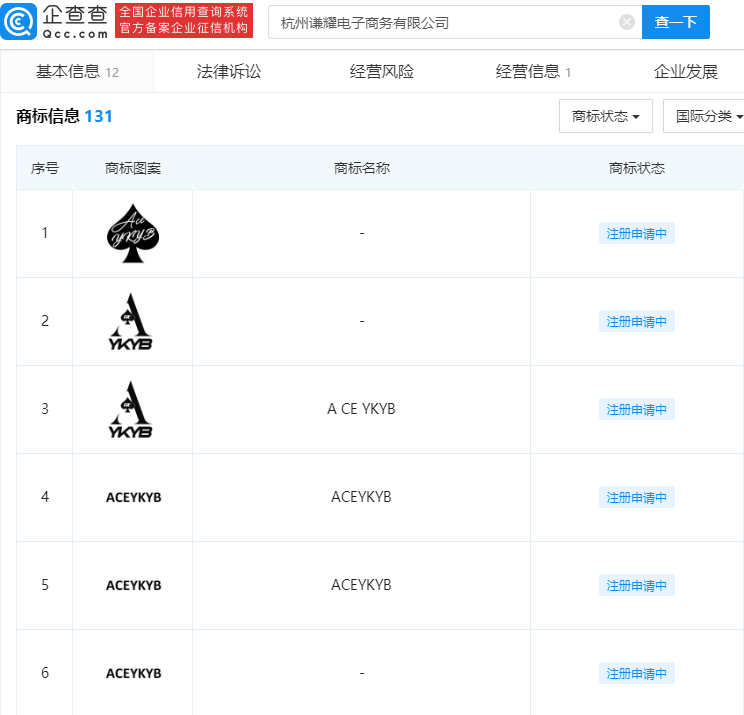Click ACEYKYB name in row 4

pyautogui.click(x=361, y=497)
